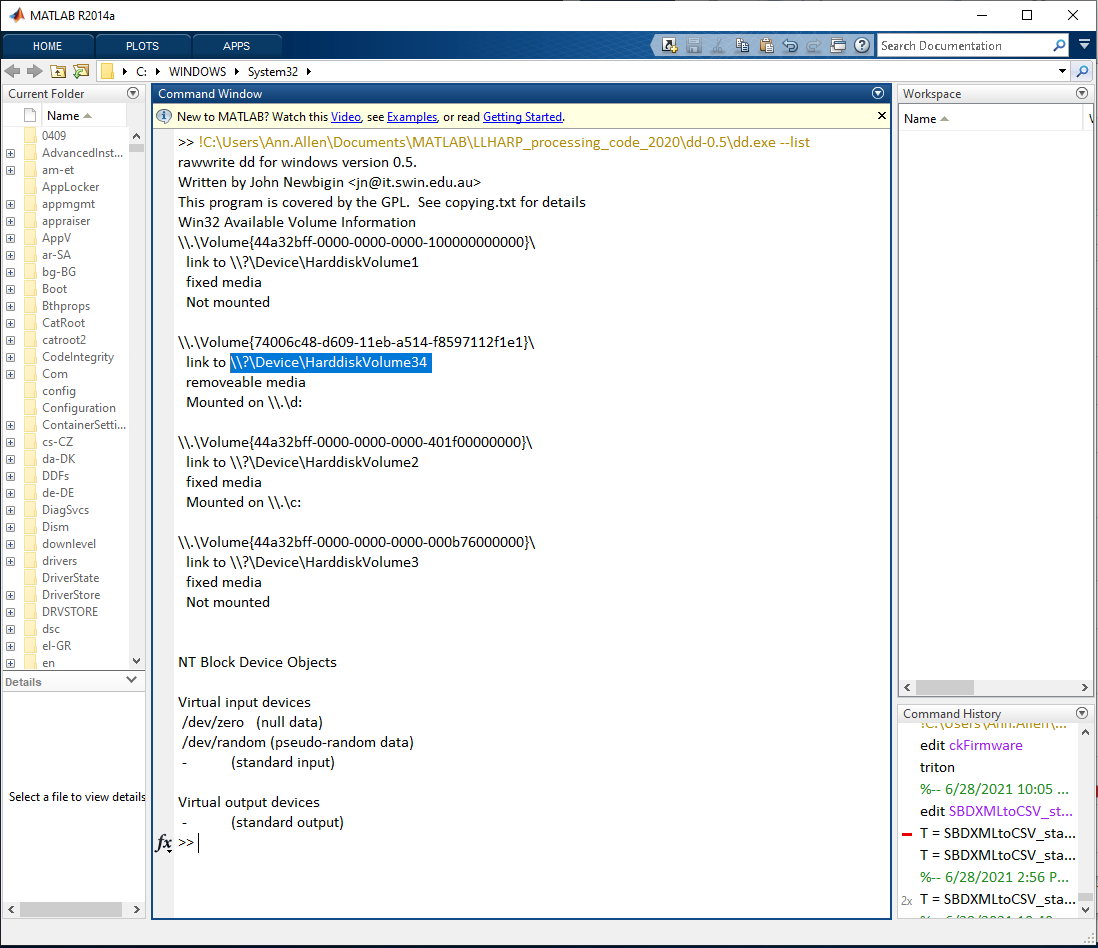Open MATLAB Help via the question mark icon
This screenshot has height=948, width=1098.
click(x=861, y=46)
